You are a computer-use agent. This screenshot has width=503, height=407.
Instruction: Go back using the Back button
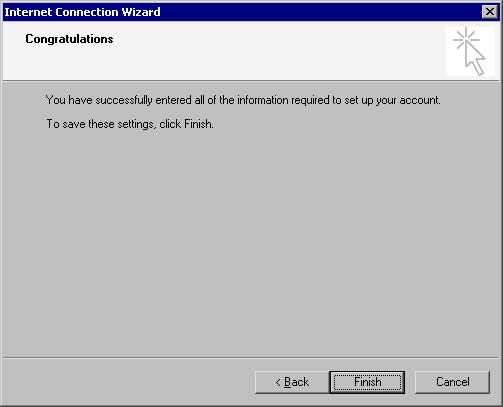pos(292,382)
